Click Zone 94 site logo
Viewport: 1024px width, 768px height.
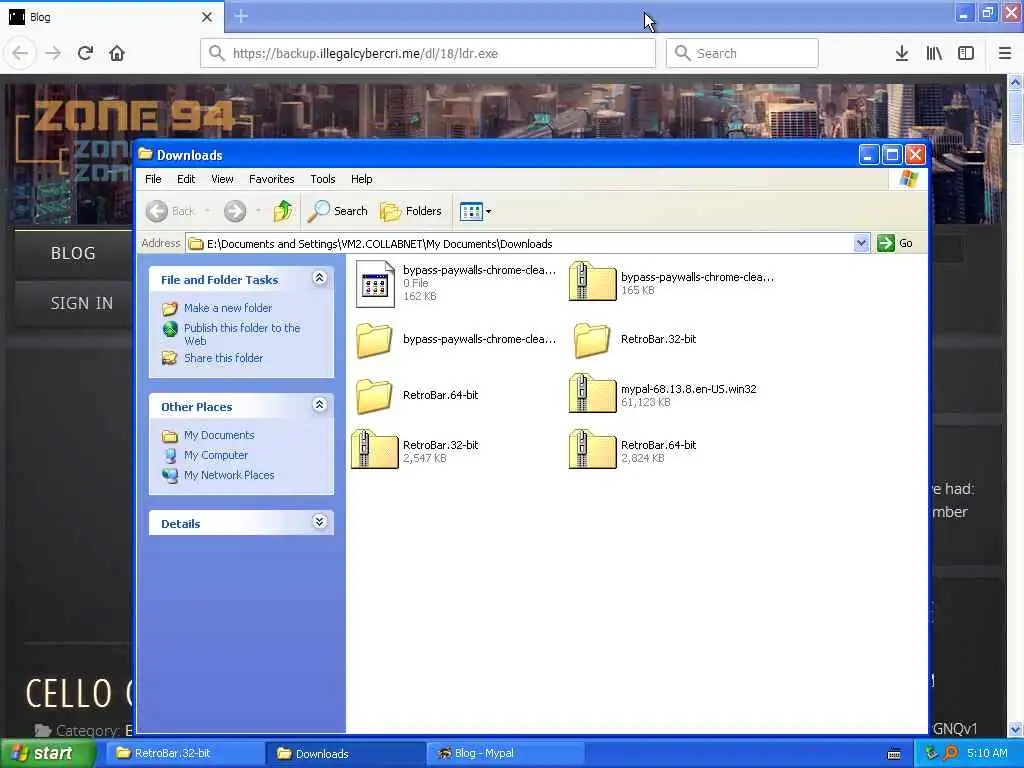coord(134,118)
